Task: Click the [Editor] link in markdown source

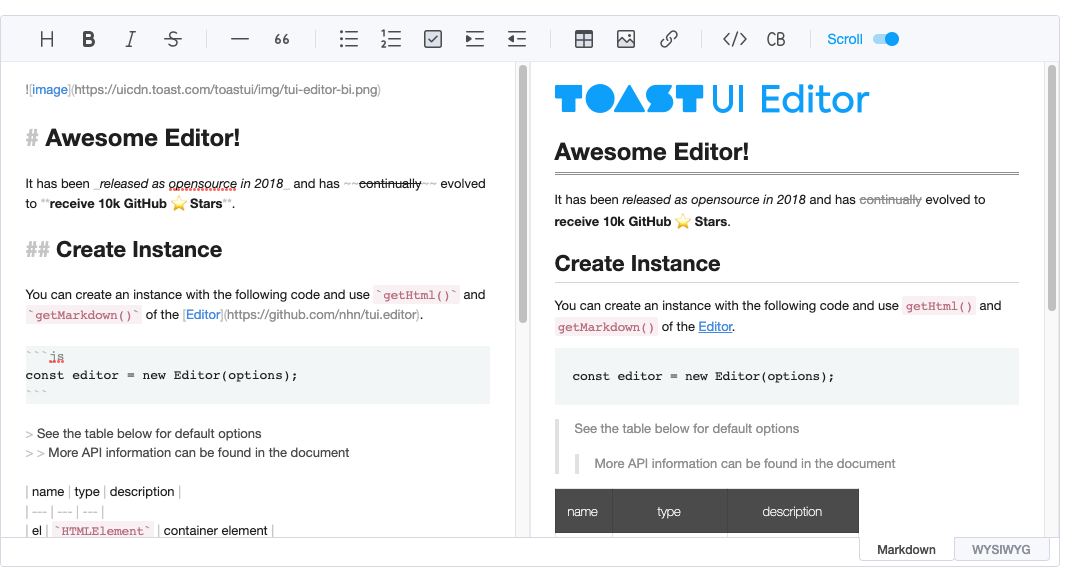Action: (203, 315)
